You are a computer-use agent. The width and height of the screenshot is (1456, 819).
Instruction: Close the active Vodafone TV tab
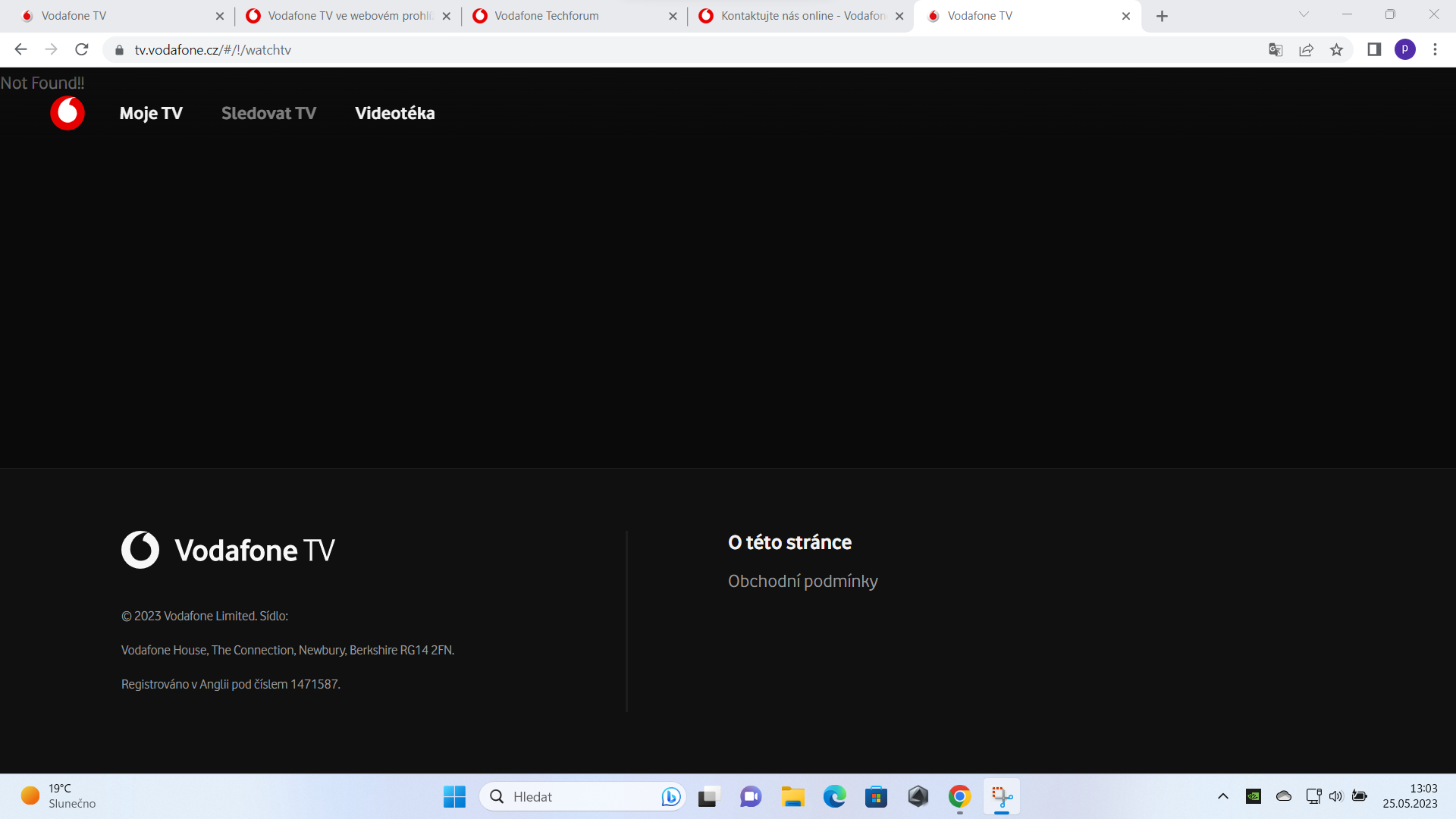pyautogui.click(x=1126, y=16)
